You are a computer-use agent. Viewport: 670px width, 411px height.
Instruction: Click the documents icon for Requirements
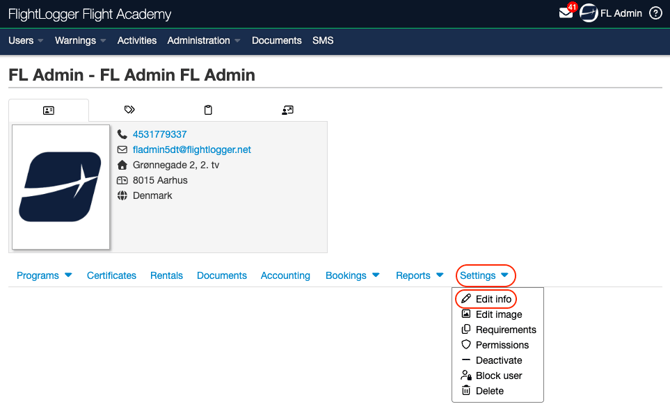coord(466,329)
